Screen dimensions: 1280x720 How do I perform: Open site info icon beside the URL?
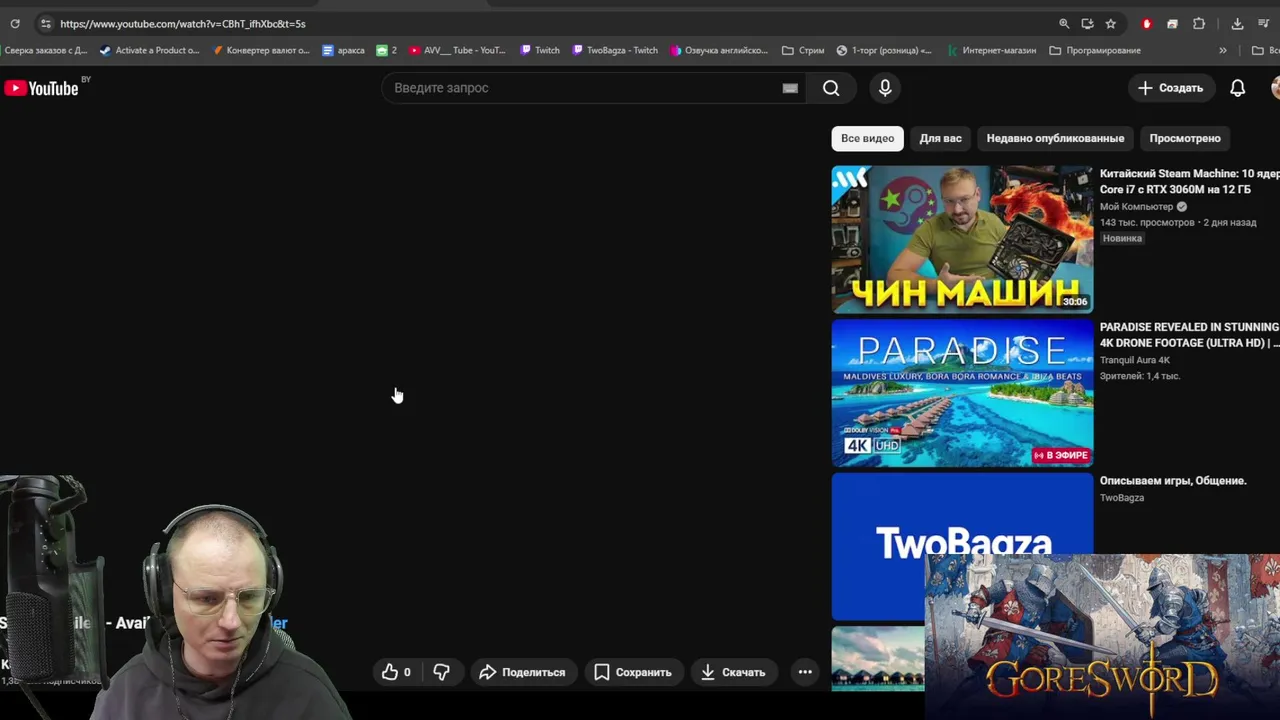[45, 23]
